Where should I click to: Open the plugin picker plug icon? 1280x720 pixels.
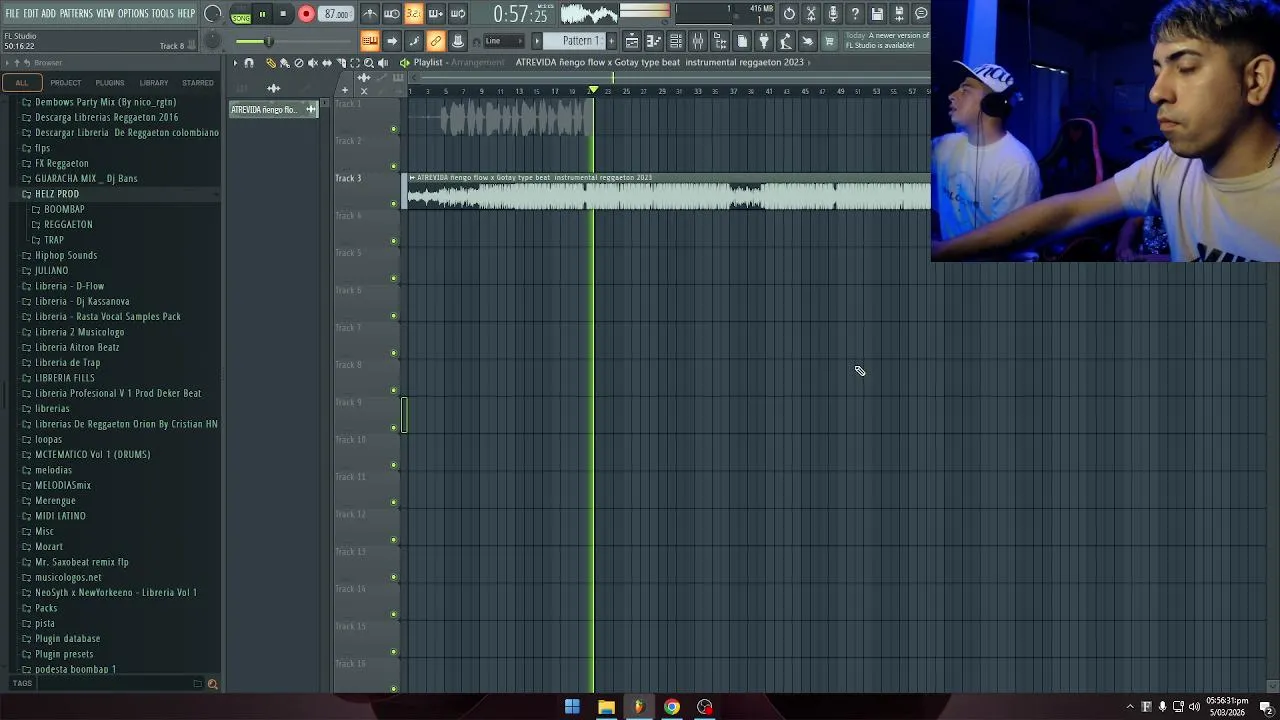click(x=764, y=41)
